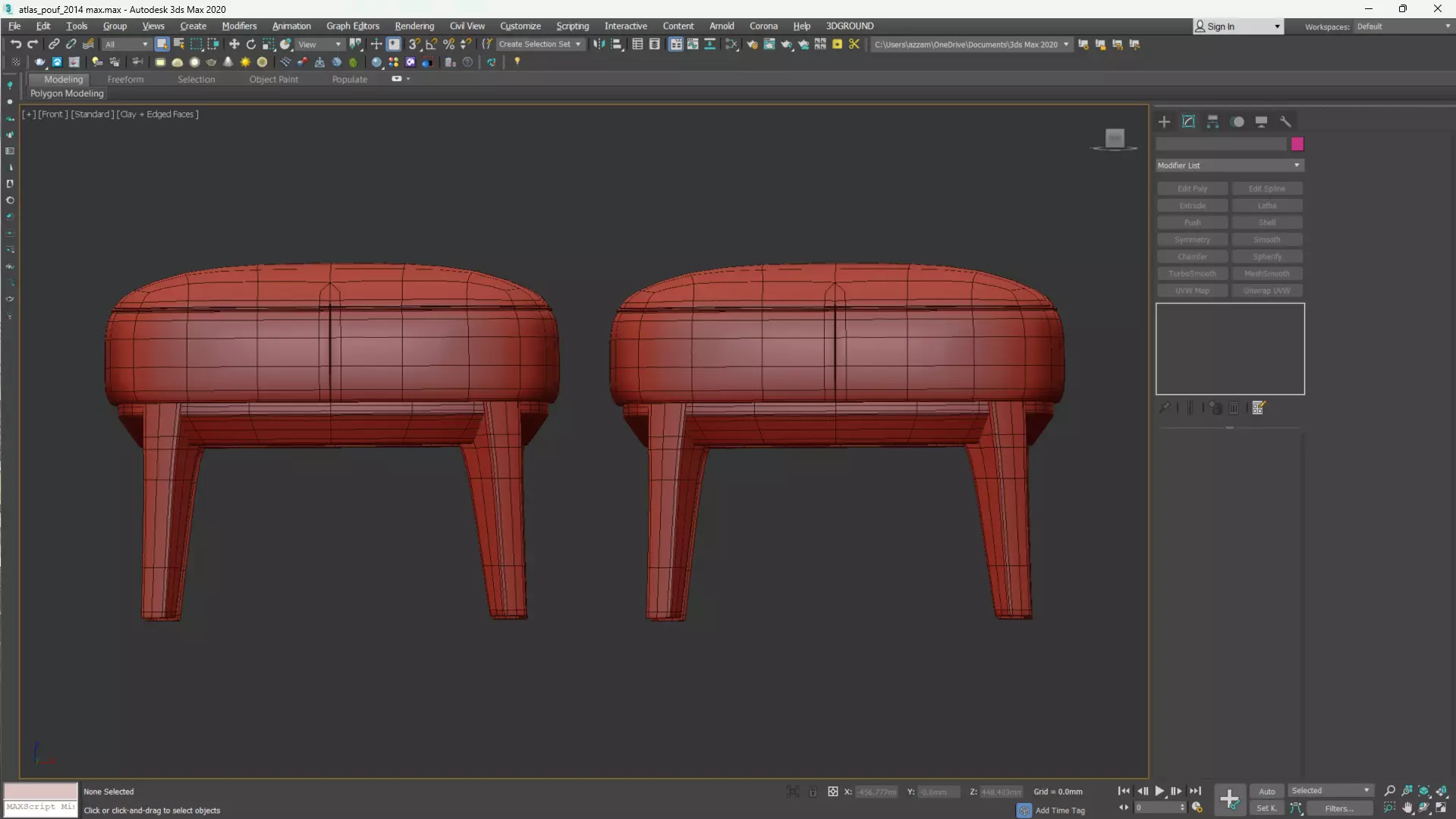The height and width of the screenshot is (819, 1456).
Task: Click the Mirror tool icon
Action: pos(599,44)
